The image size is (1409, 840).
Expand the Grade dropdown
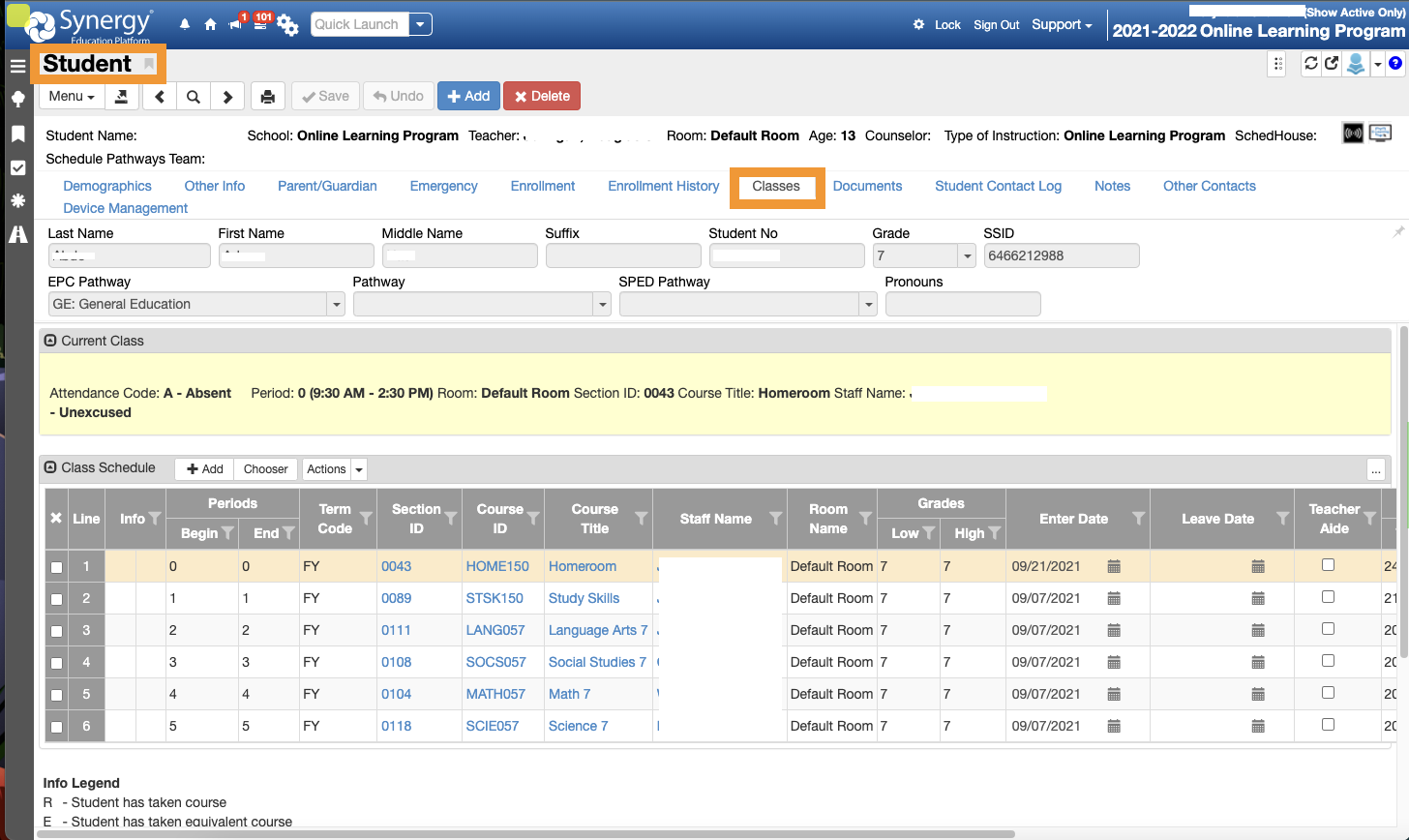tap(966, 255)
